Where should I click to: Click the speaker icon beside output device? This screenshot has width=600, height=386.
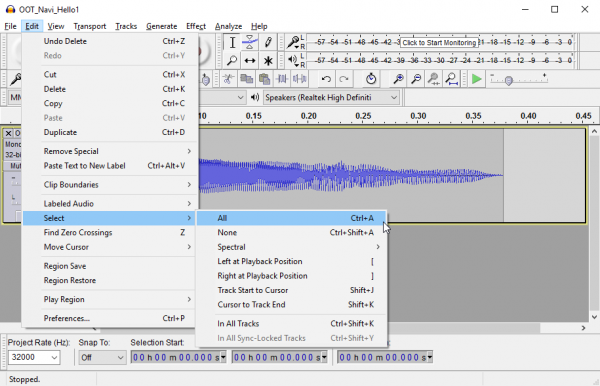coord(255,97)
